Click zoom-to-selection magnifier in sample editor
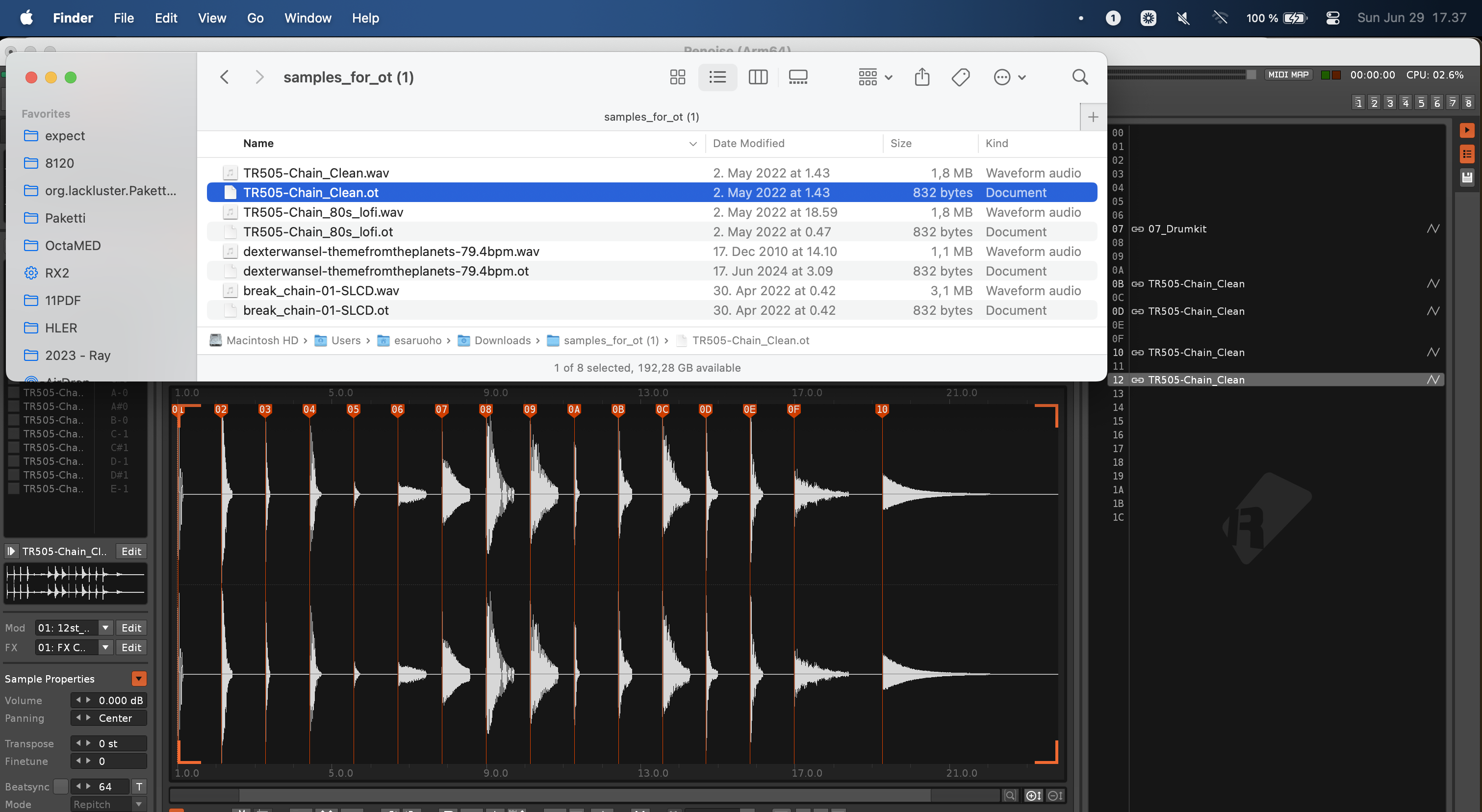The image size is (1482, 812). coord(1010,795)
